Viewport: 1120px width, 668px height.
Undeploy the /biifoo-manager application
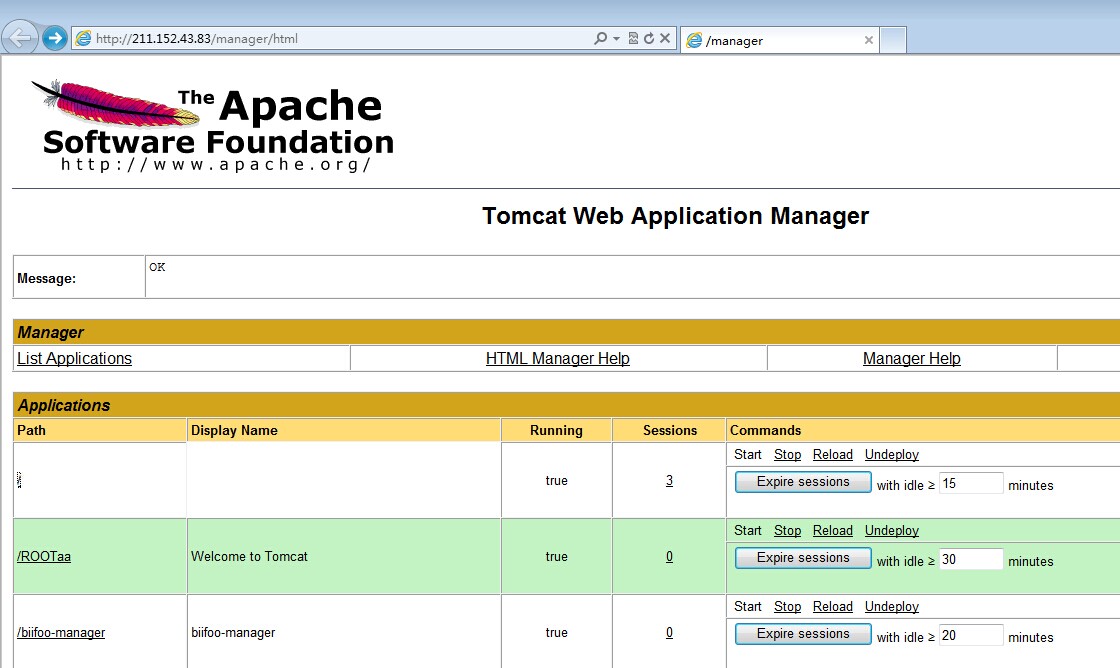coord(891,606)
